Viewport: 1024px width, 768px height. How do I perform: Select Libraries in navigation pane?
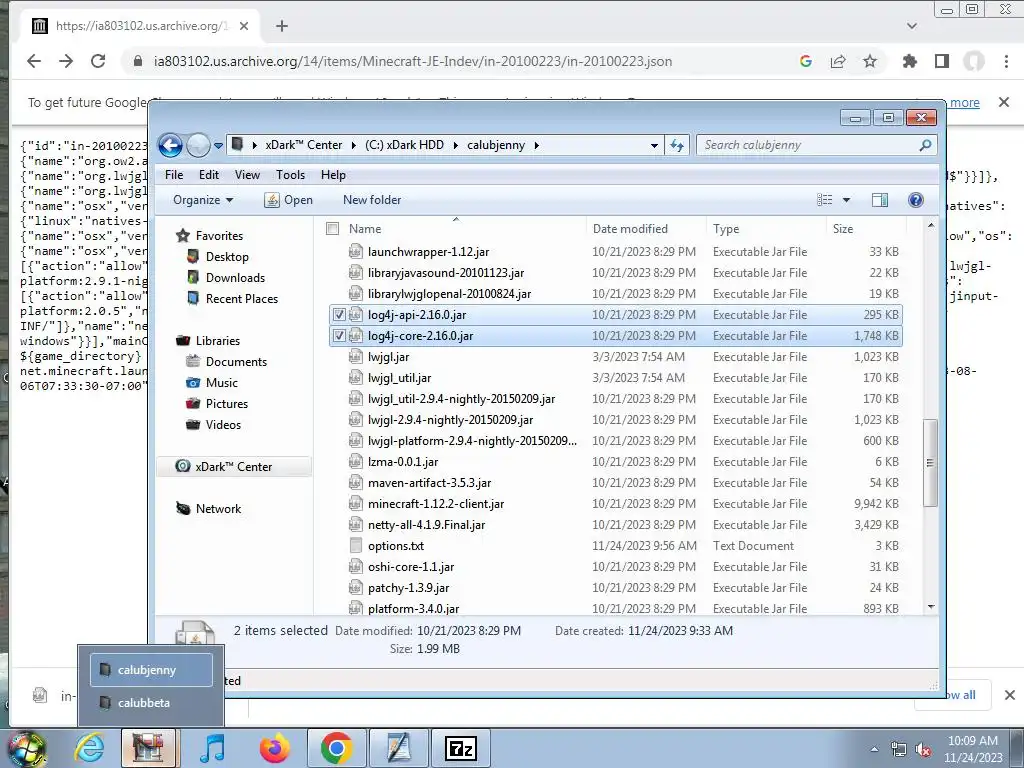click(x=217, y=341)
